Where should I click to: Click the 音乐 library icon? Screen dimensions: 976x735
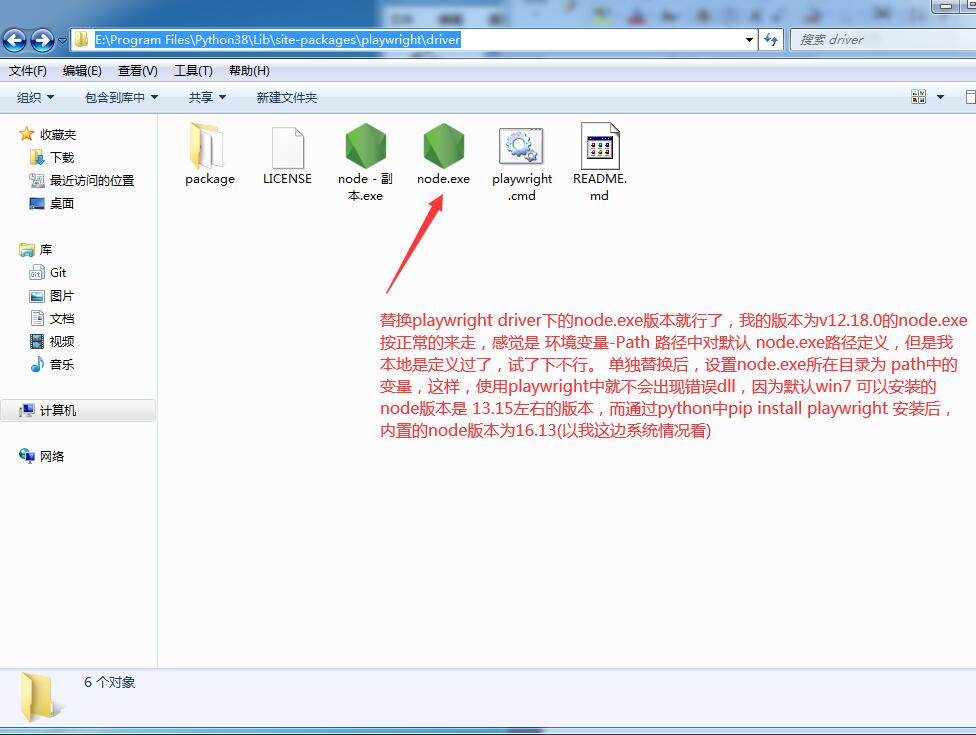[x=37, y=364]
